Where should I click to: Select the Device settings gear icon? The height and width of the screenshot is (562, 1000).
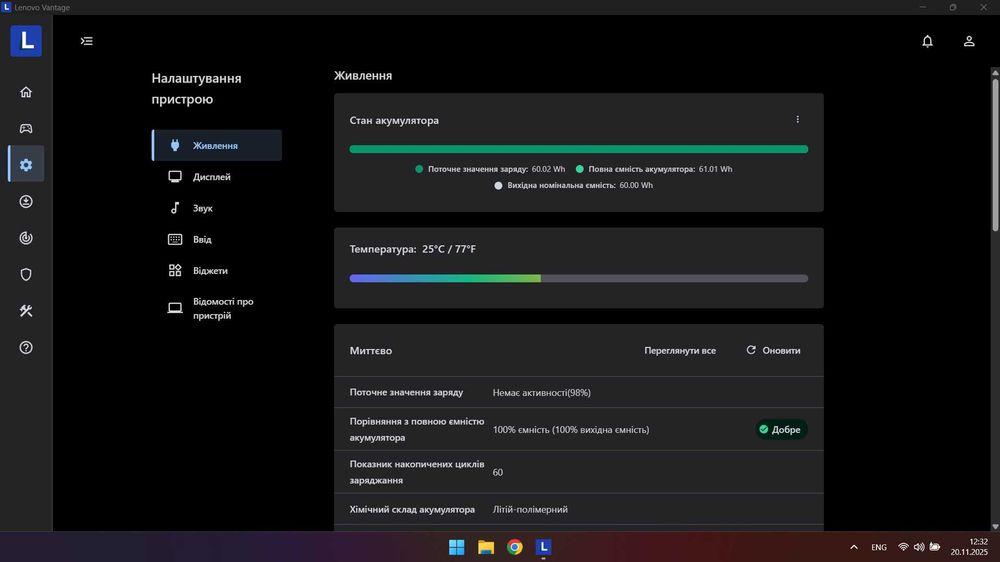(x=26, y=165)
